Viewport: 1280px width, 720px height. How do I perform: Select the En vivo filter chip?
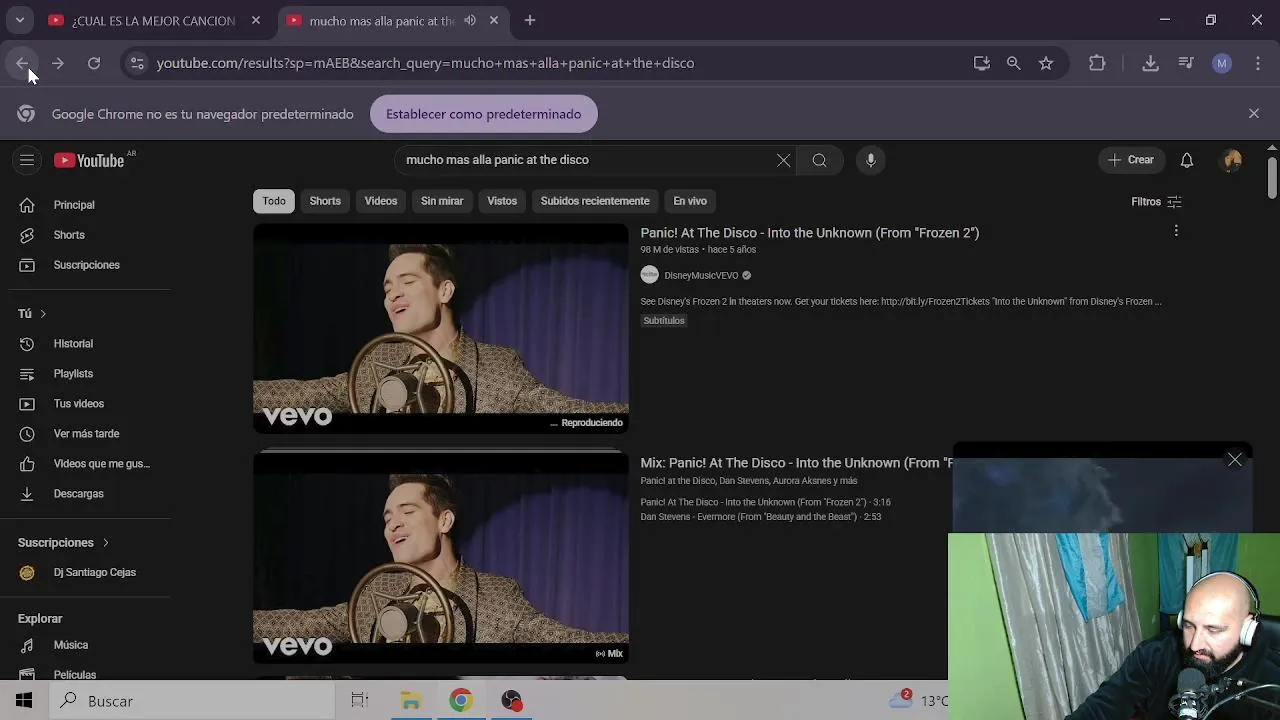(x=690, y=201)
